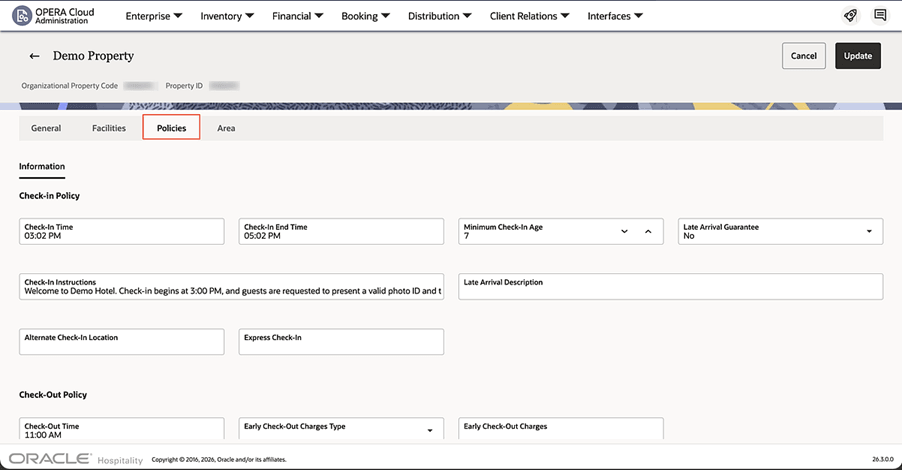The width and height of the screenshot is (902, 470).
Task: Switch to the General tab
Action: click(46, 128)
